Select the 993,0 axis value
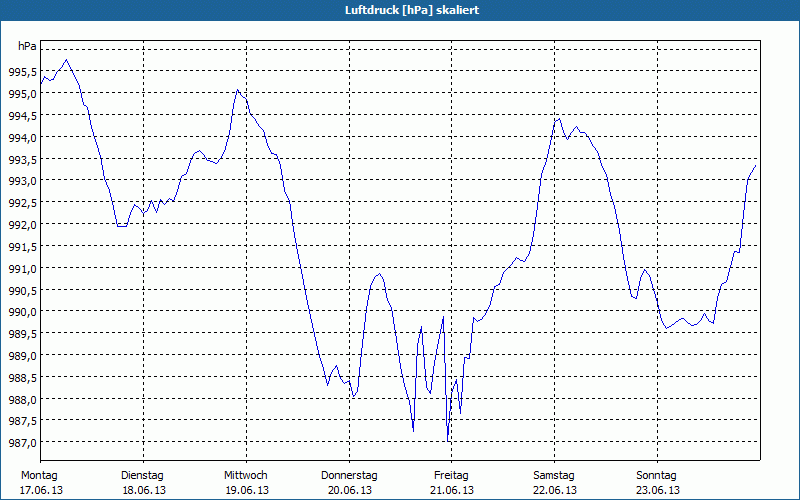Viewport: 800px width, 500px height. click(x=22, y=181)
